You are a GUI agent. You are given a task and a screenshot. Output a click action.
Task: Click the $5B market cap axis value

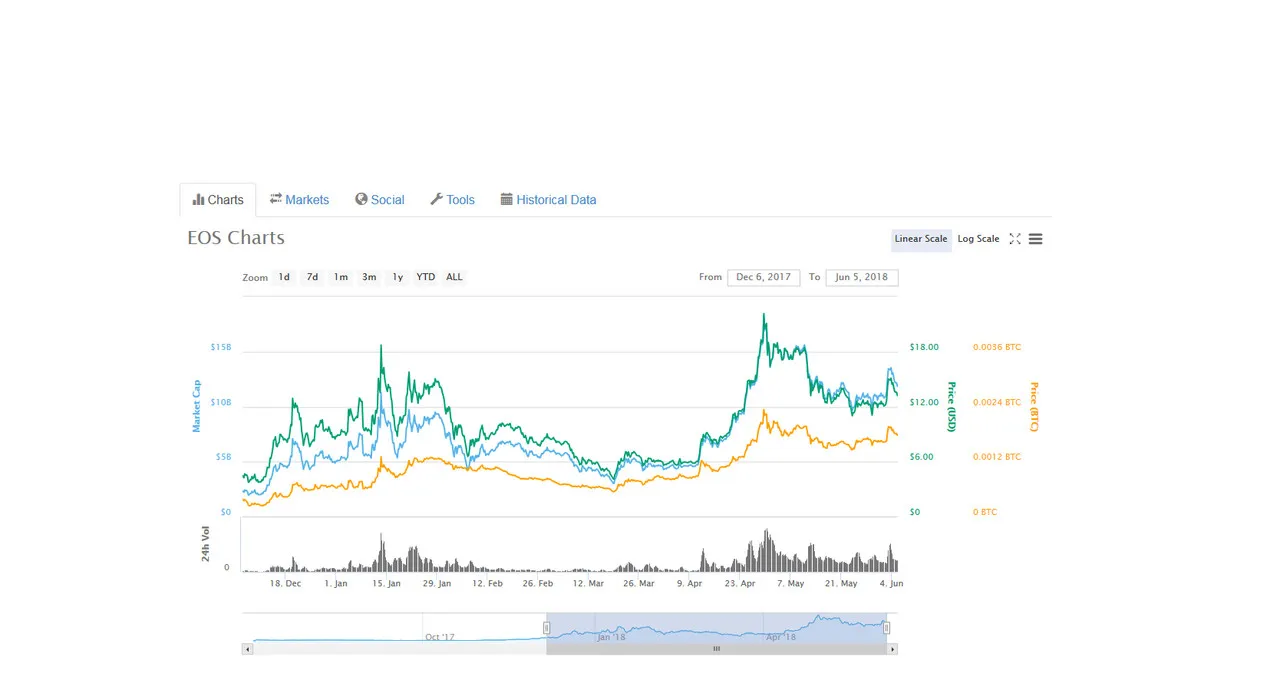[x=223, y=457]
